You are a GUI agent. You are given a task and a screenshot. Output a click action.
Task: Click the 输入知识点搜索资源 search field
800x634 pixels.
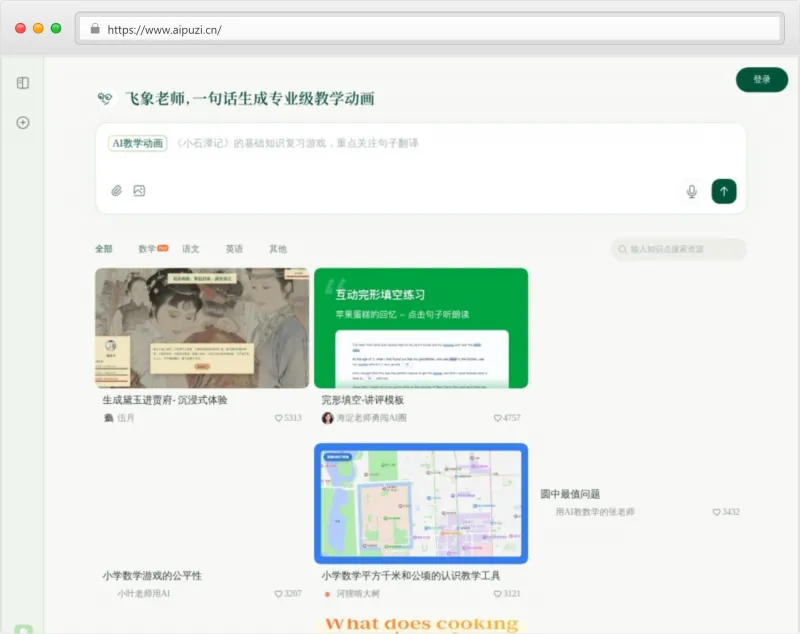[x=680, y=249]
